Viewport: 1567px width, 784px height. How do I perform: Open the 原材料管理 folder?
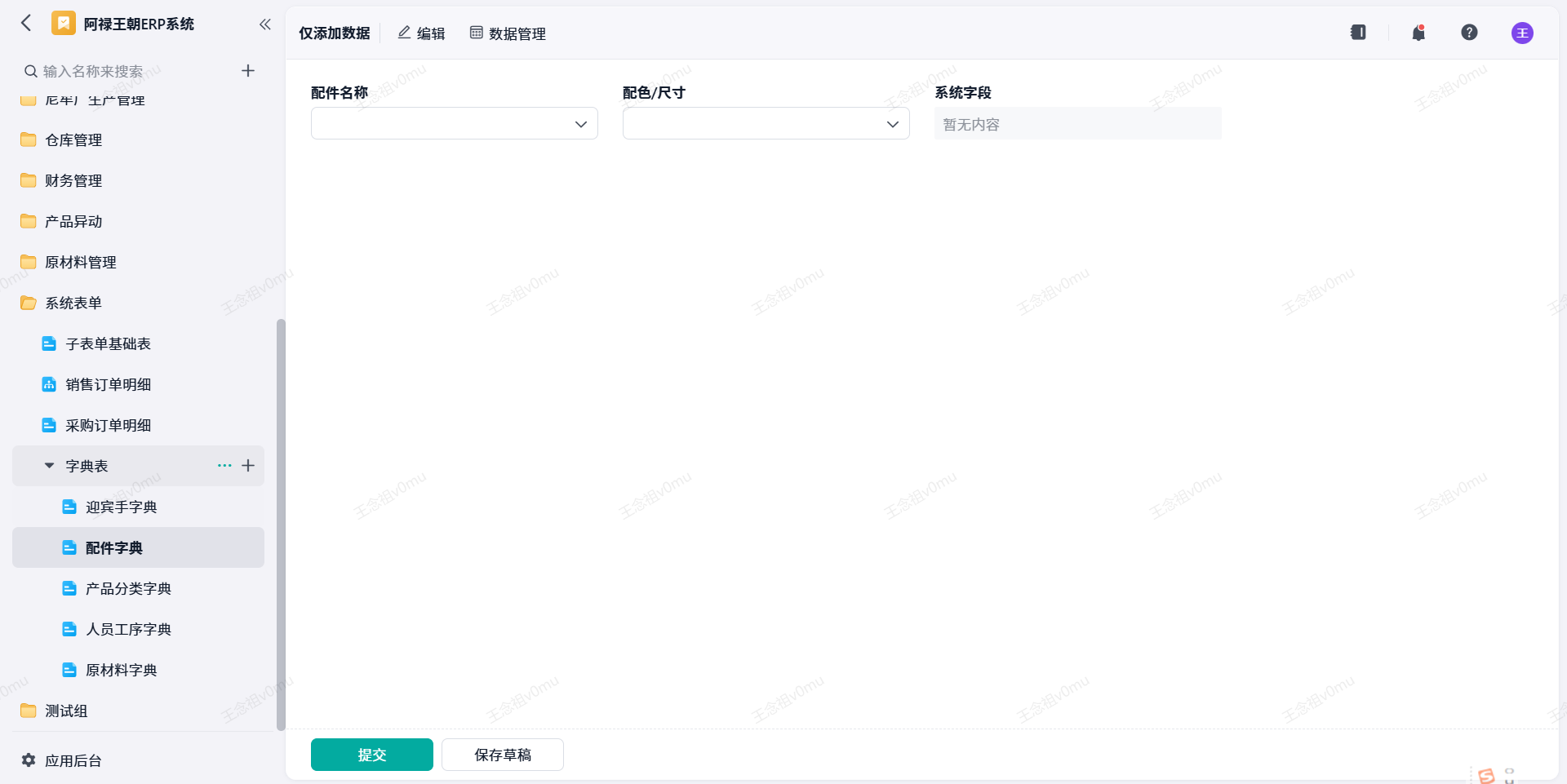click(139, 263)
